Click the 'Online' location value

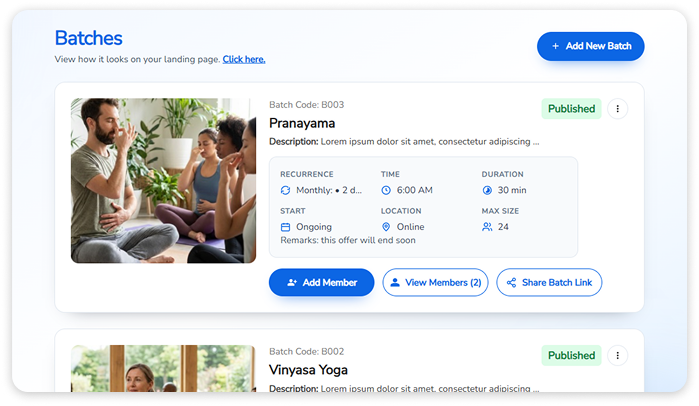tap(410, 227)
